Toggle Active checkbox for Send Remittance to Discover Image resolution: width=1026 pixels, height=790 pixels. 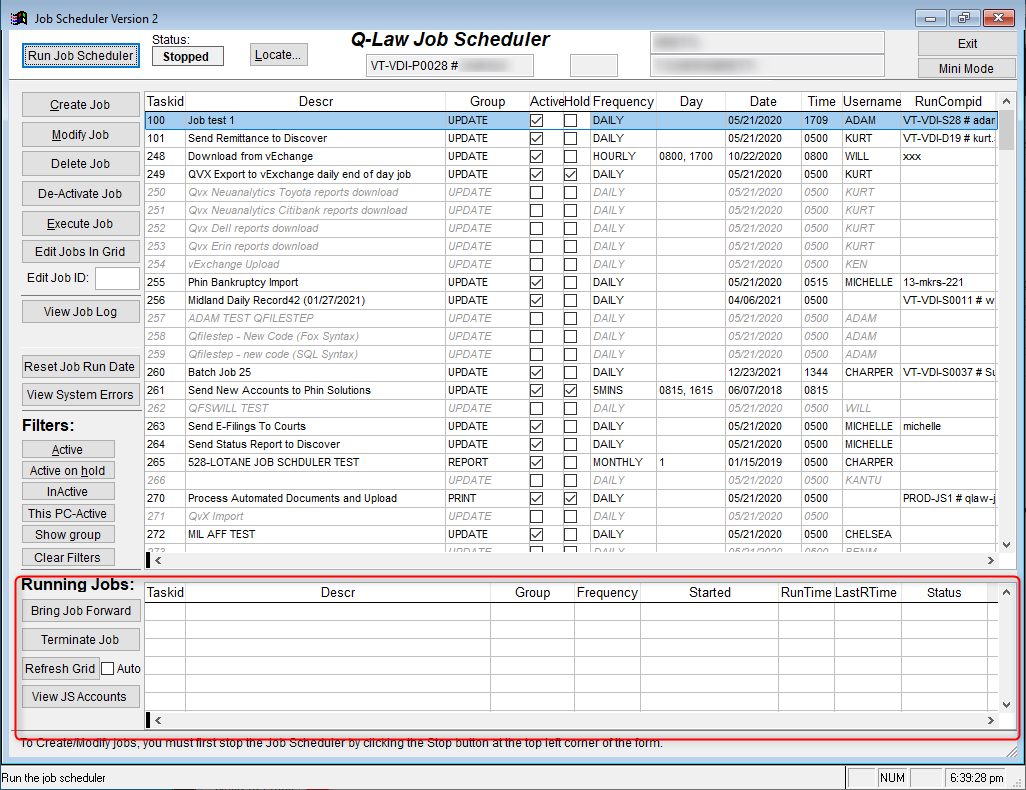[x=537, y=139]
